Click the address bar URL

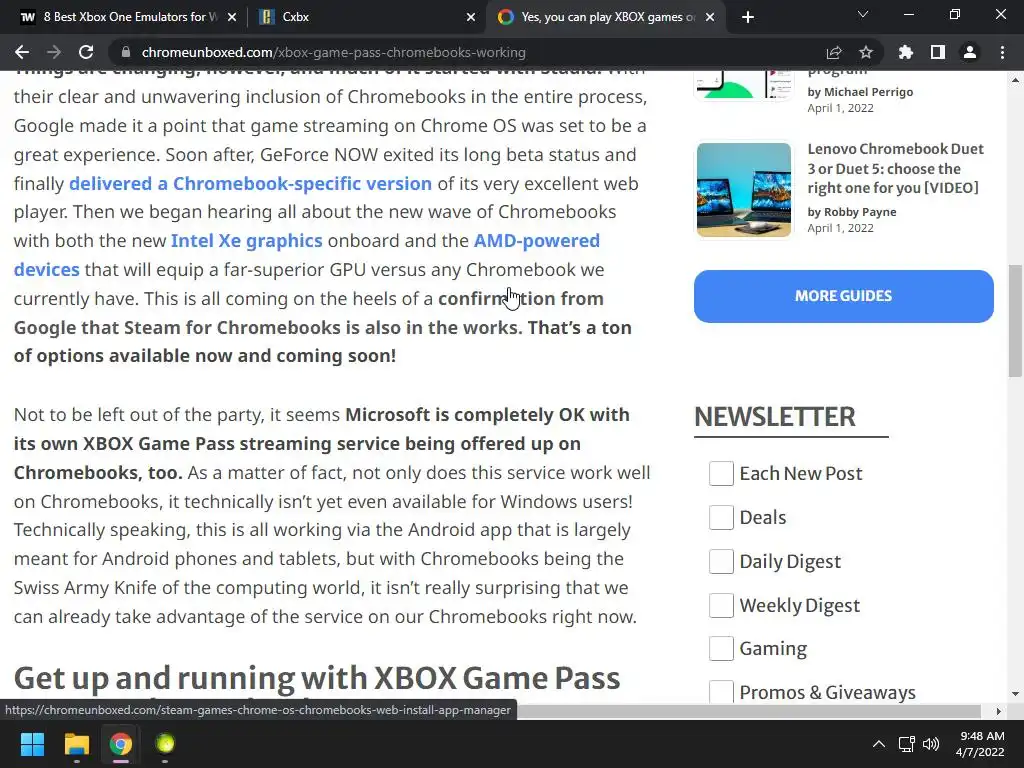point(333,52)
